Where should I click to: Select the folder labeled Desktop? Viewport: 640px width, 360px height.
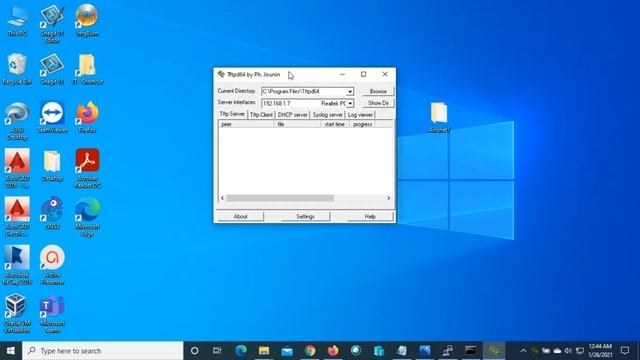52,166
